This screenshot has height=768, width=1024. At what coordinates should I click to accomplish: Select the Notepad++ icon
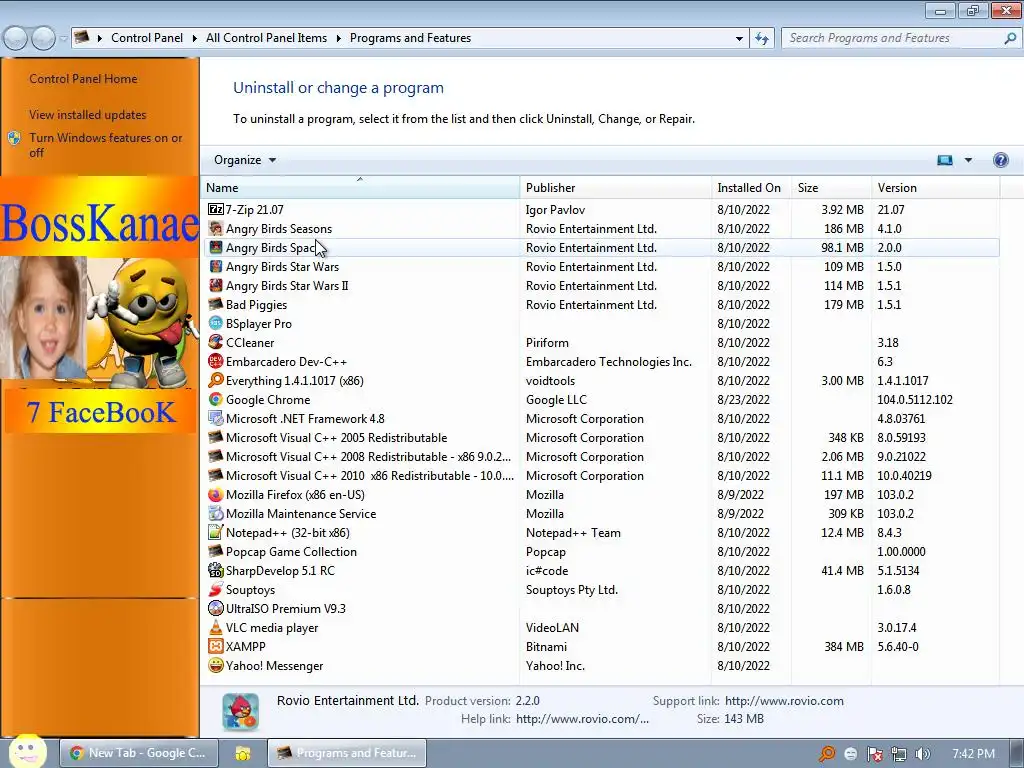pos(216,532)
